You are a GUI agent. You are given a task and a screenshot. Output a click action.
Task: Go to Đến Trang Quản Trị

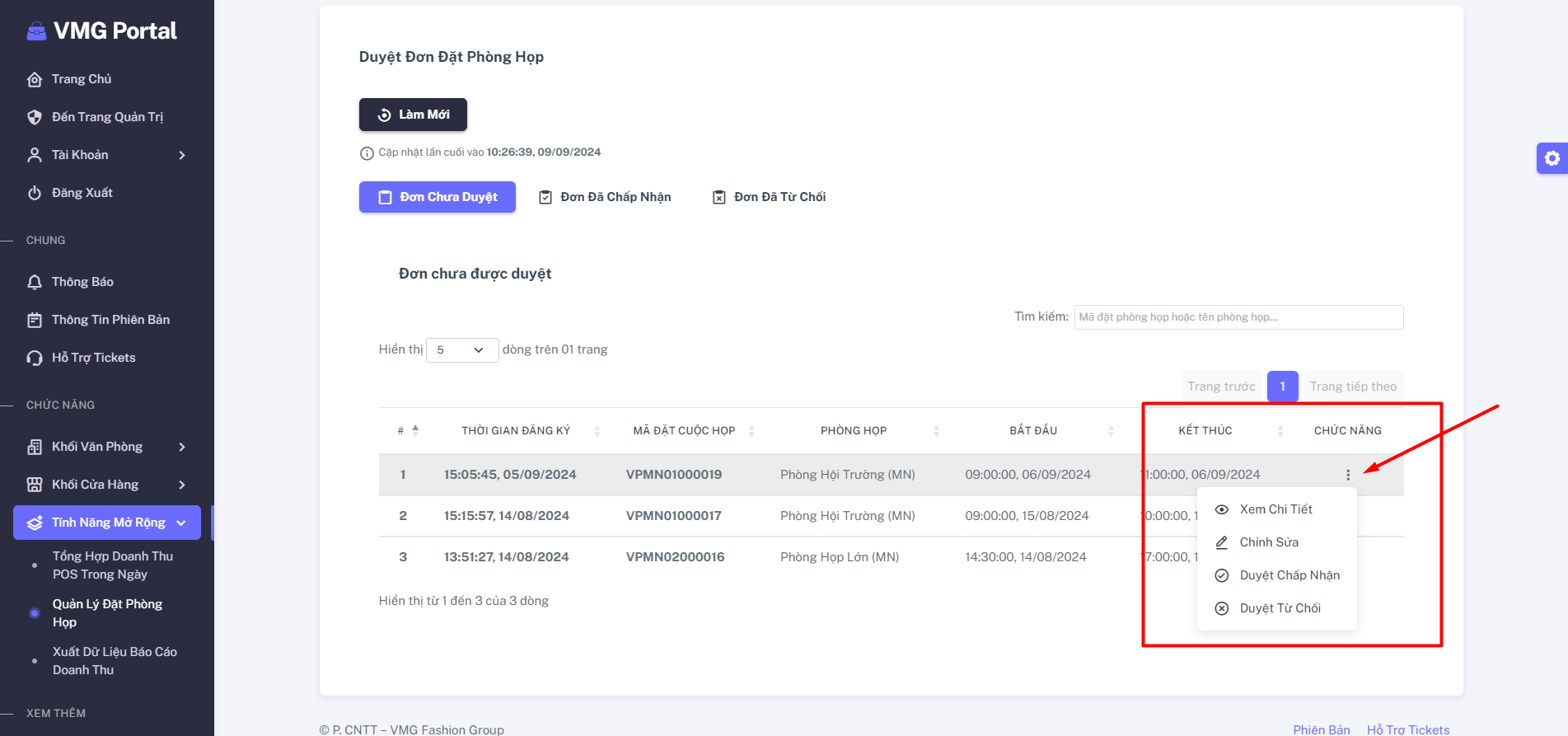107,117
